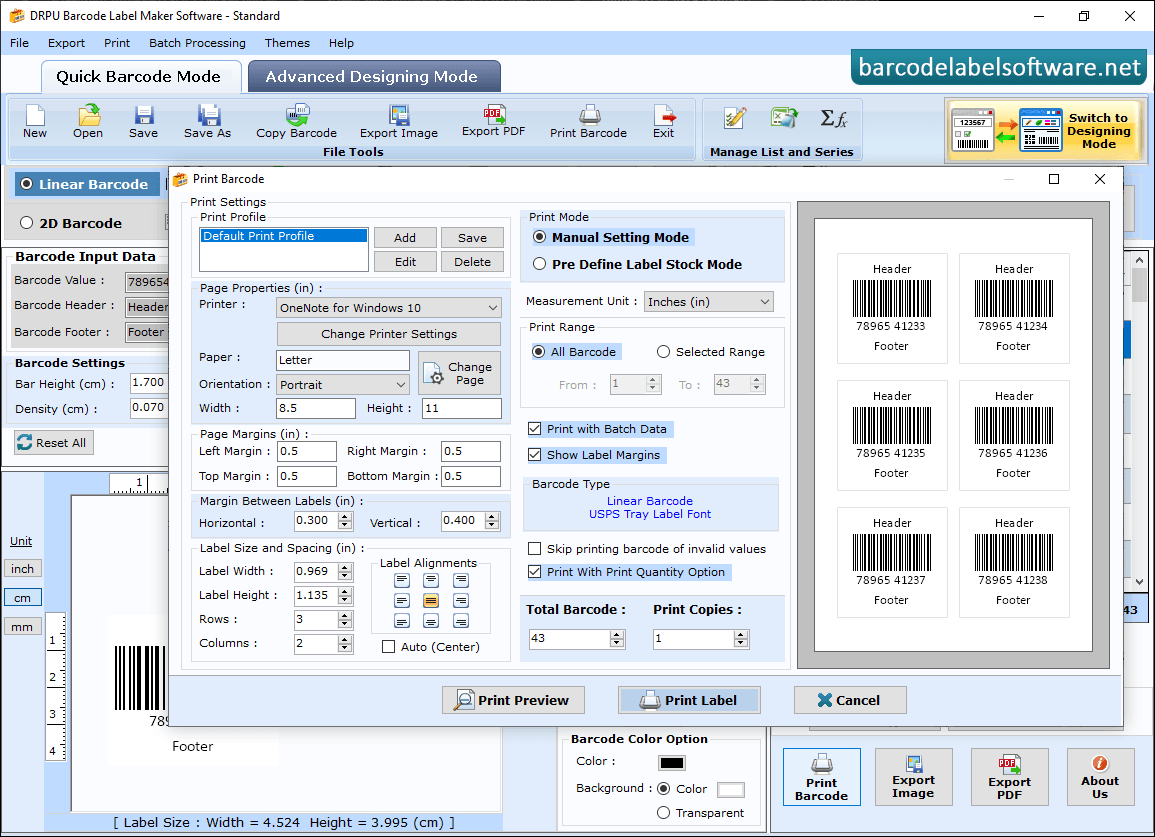
Task: Click the Print Label button
Action: click(689, 700)
